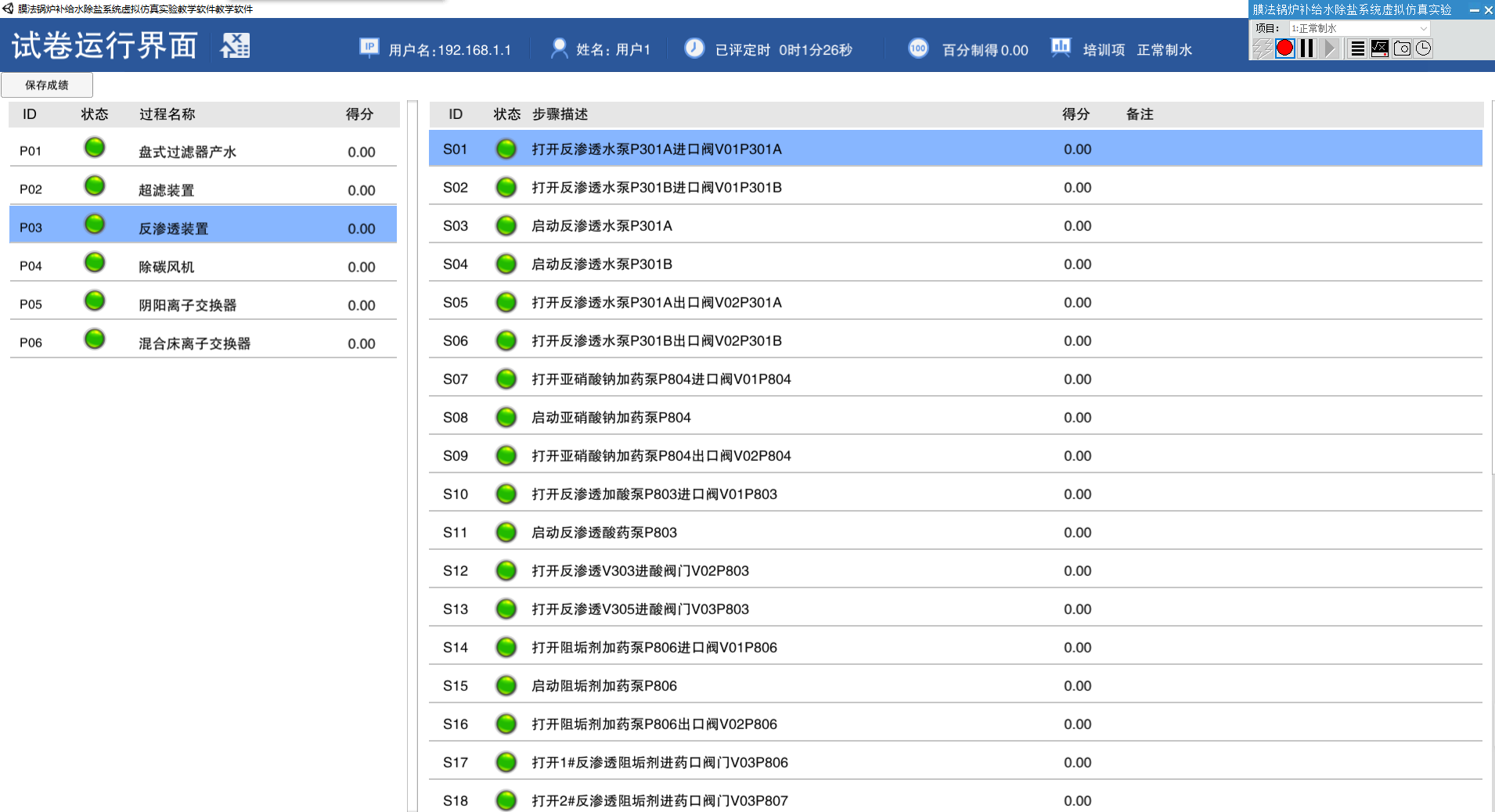Click the green status light of step S03
This screenshot has height=812, width=1495.
pyautogui.click(x=506, y=225)
